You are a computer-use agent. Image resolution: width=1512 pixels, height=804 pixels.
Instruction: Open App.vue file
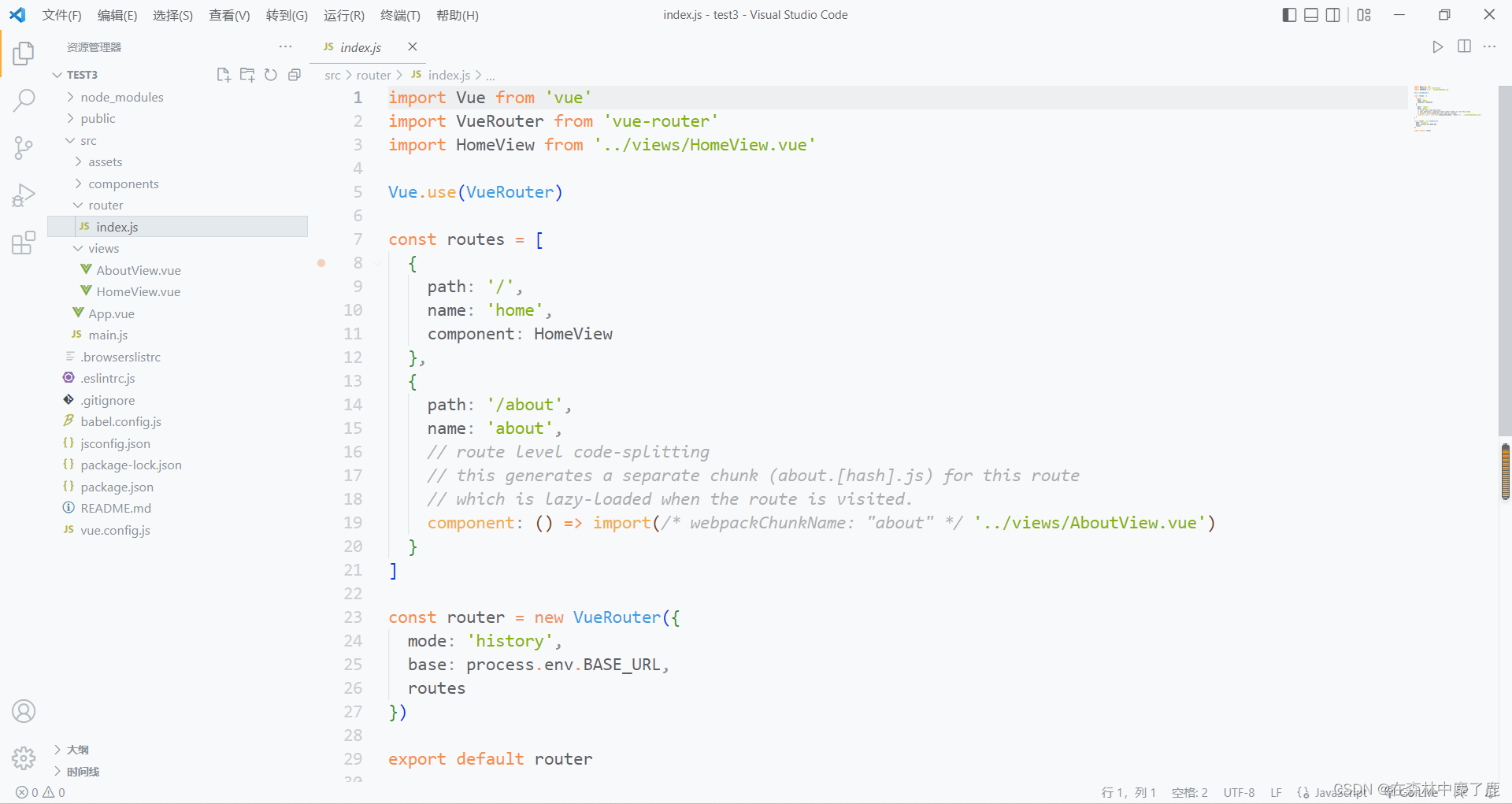178,313
